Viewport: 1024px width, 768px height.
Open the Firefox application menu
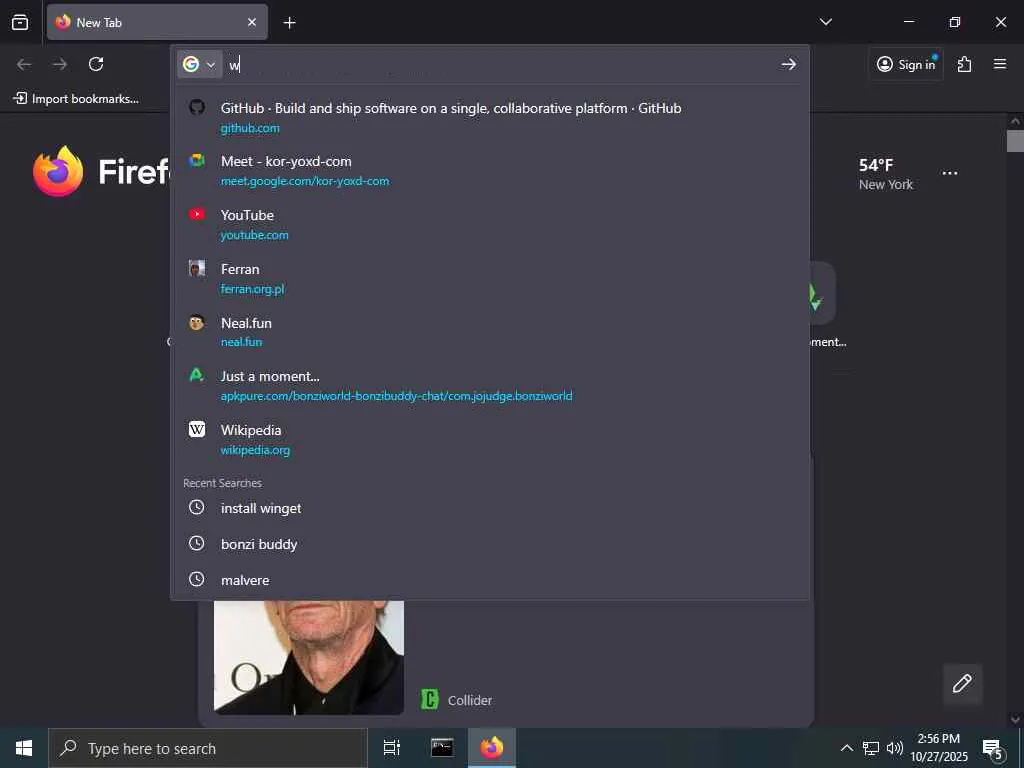click(1000, 64)
